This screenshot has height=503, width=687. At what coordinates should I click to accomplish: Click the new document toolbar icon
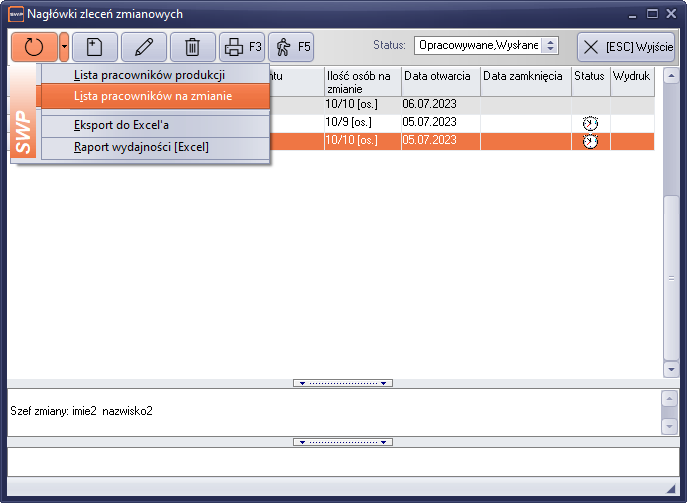[x=95, y=47]
